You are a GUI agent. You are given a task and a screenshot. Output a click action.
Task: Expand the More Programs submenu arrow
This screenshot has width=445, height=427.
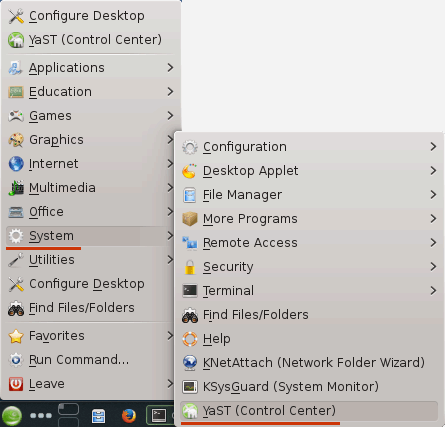(433, 219)
